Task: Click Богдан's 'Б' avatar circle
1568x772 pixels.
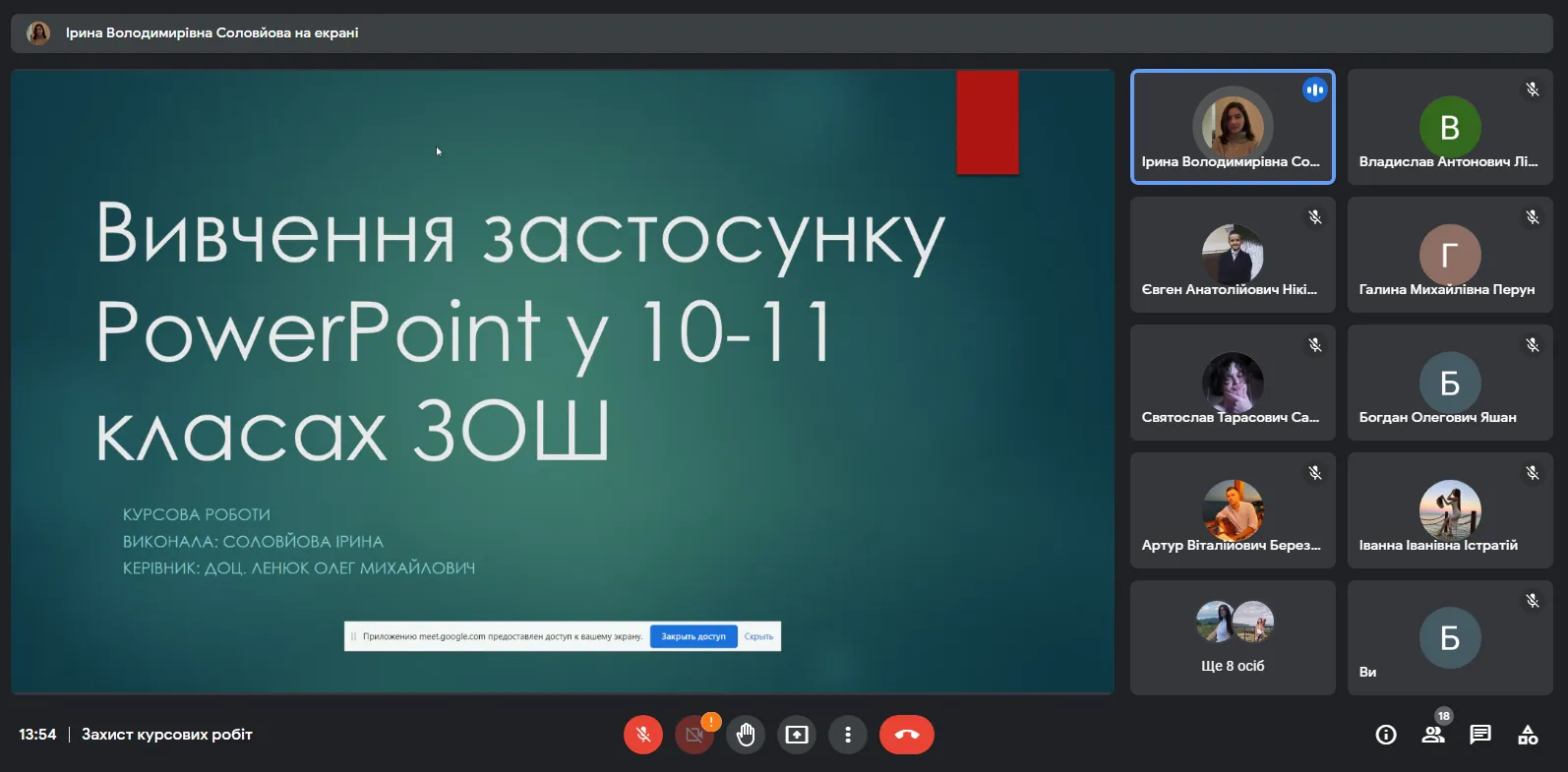Action: (x=1450, y=383)
